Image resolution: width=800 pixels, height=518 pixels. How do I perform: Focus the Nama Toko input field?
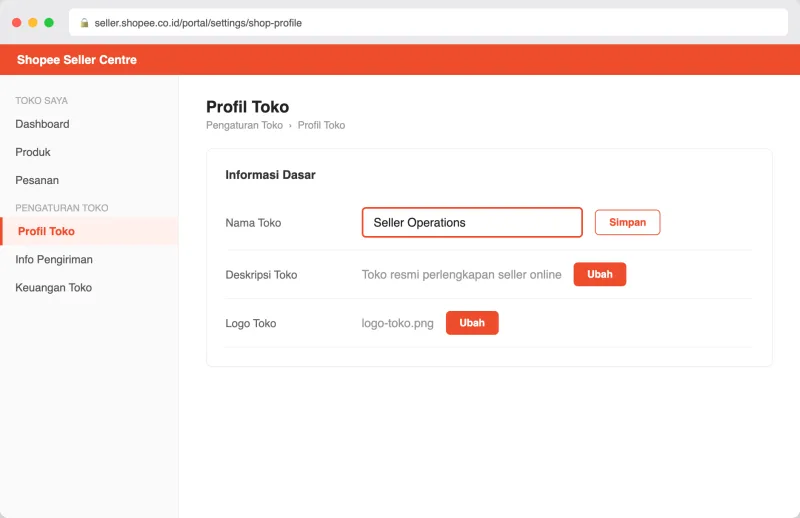472,223
